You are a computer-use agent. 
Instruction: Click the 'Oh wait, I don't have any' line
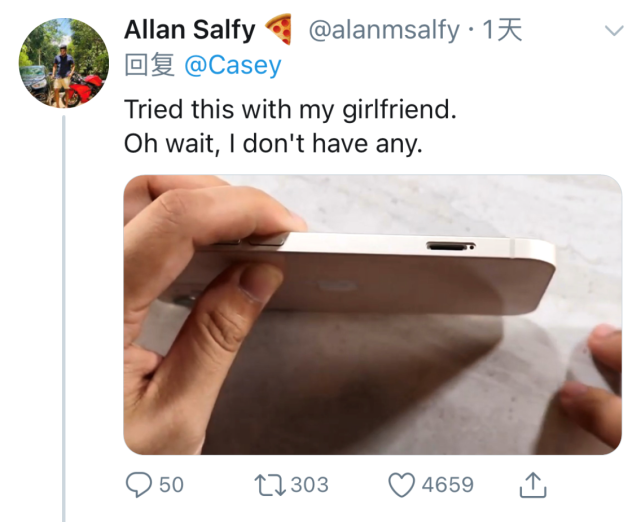[x=273, y=144]
